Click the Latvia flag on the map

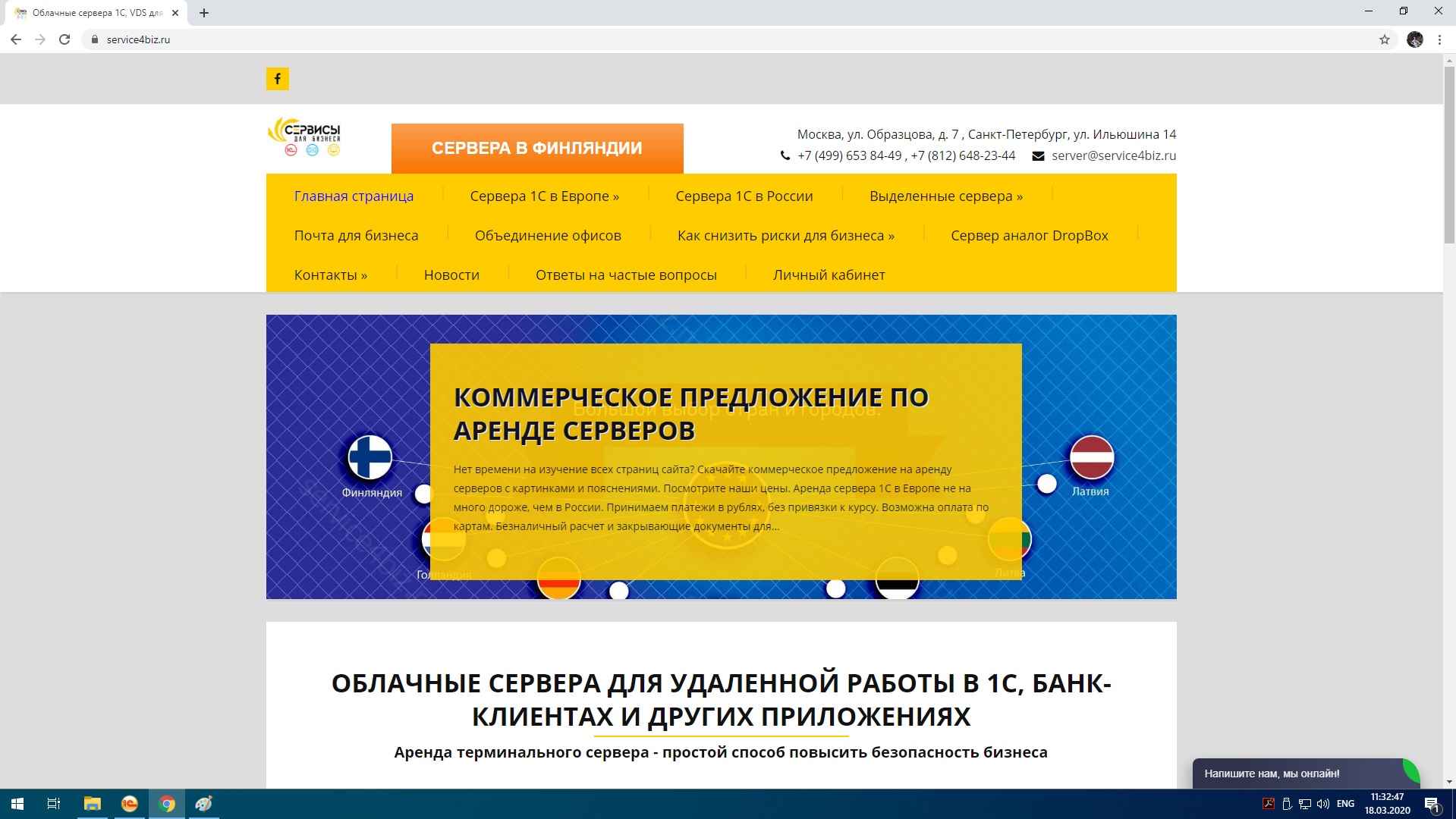tap(1091, 457)
